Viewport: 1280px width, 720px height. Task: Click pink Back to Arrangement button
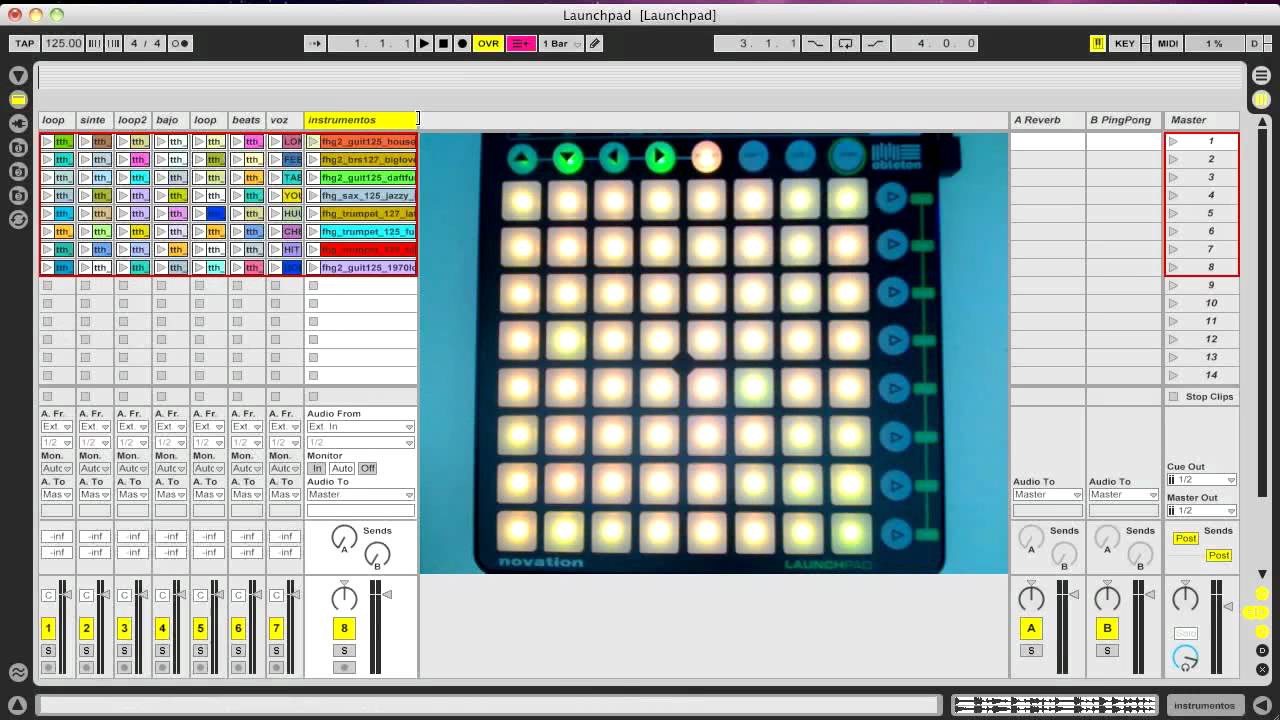tap(521, 43)
